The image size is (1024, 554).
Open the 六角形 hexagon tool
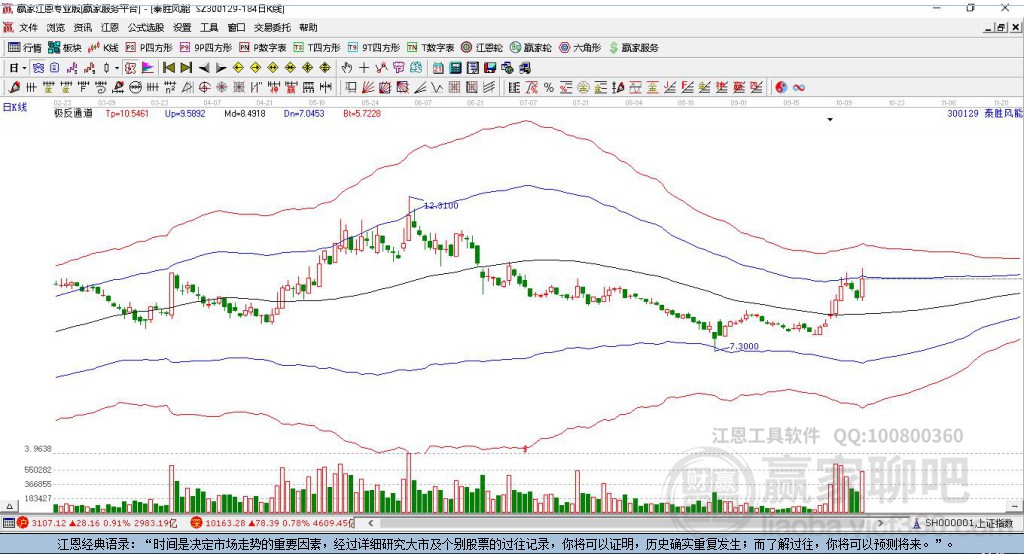[x=579, y=48]
